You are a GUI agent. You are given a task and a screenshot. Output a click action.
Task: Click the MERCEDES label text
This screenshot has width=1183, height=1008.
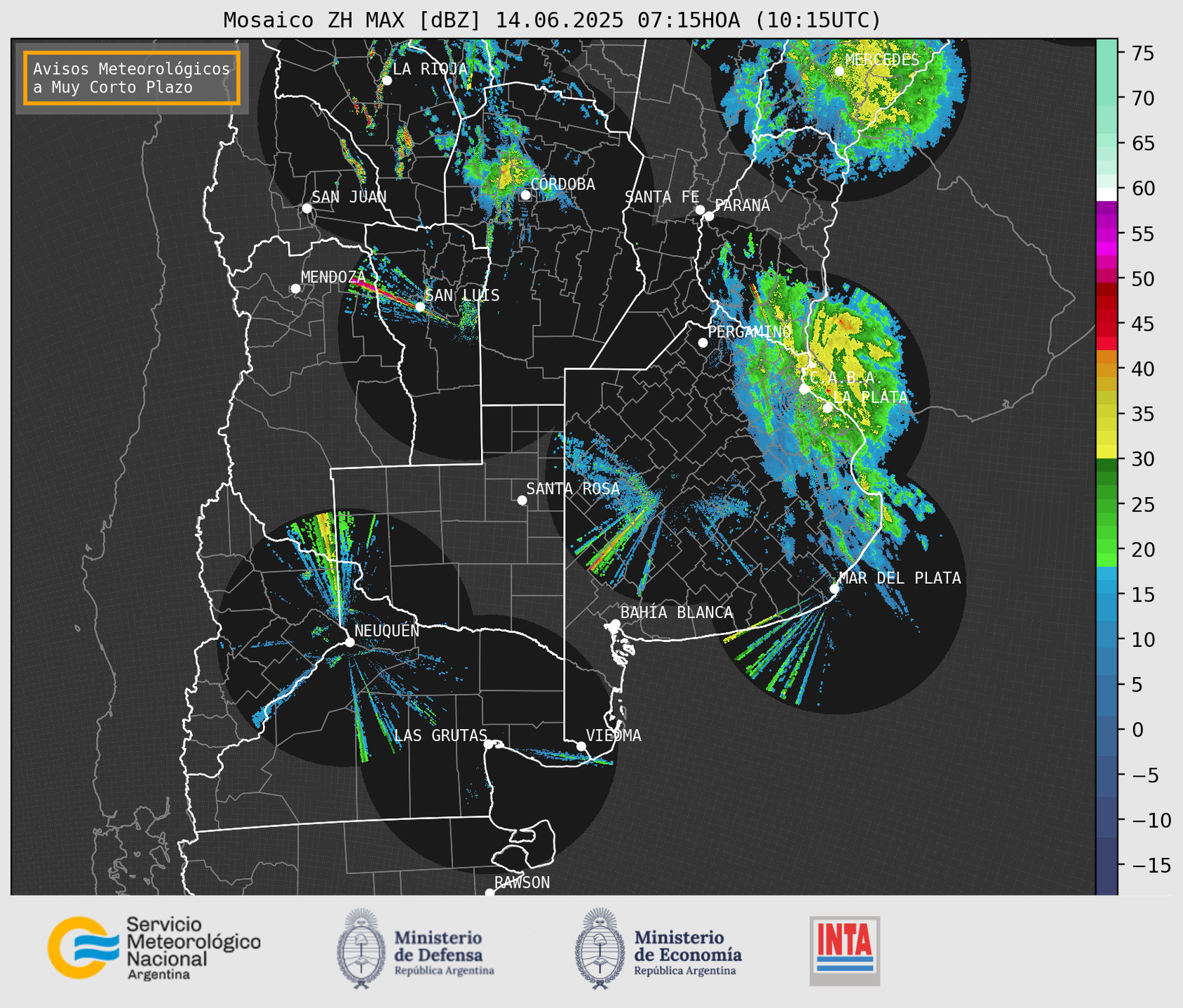click(882, 60)
